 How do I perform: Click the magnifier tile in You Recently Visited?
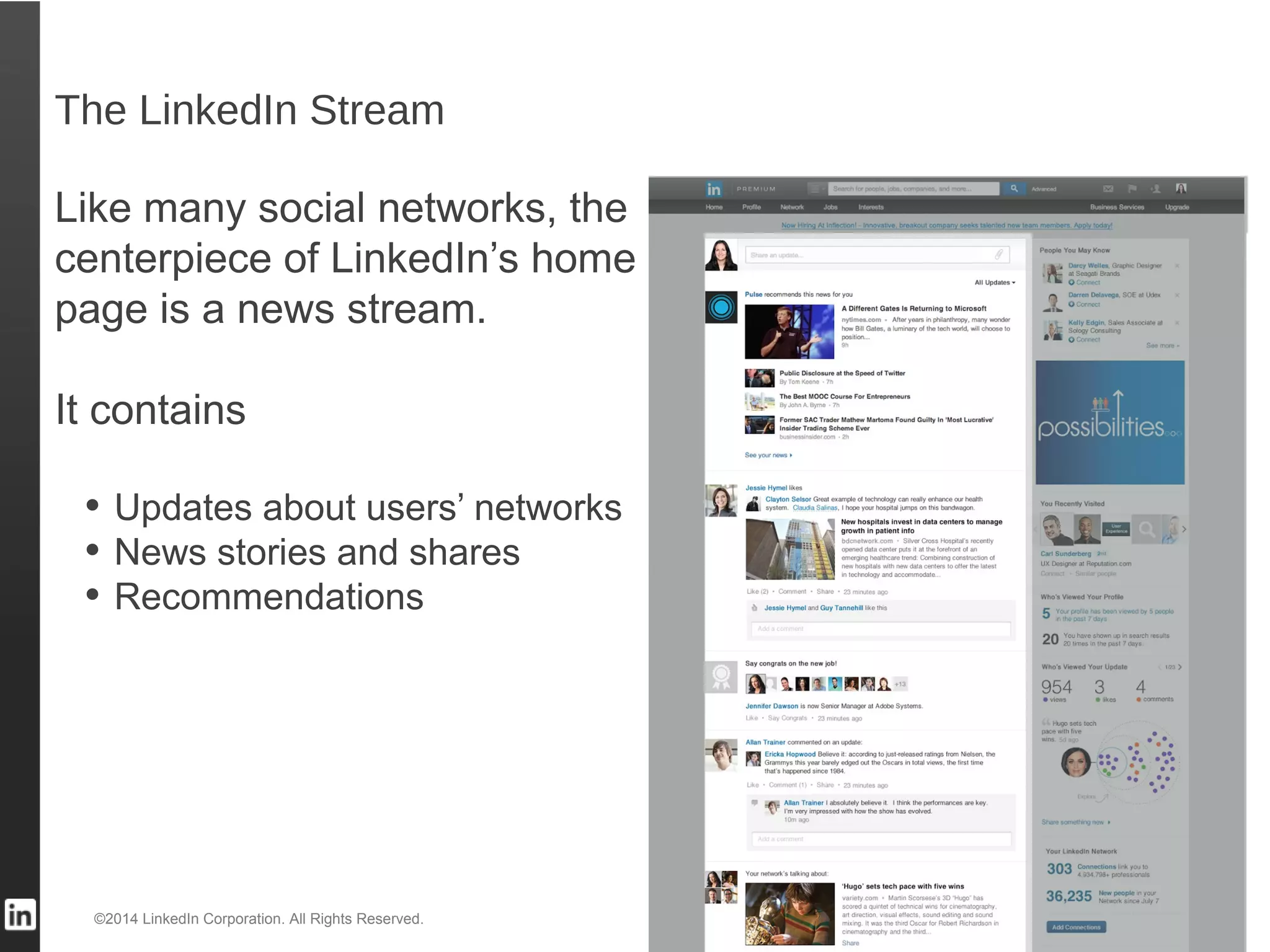[x=1146, y=529]
